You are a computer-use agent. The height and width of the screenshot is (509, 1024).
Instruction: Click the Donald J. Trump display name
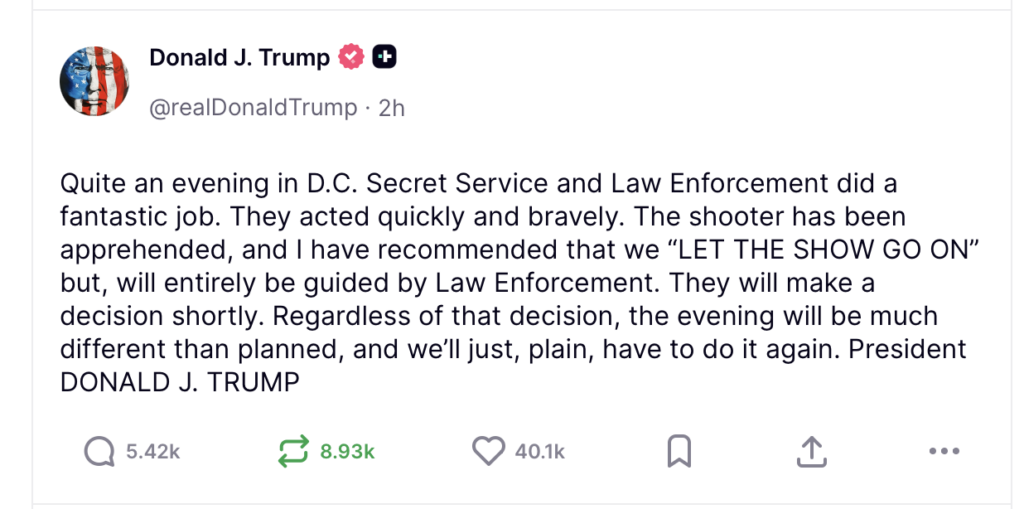click(x=239, y=58)
